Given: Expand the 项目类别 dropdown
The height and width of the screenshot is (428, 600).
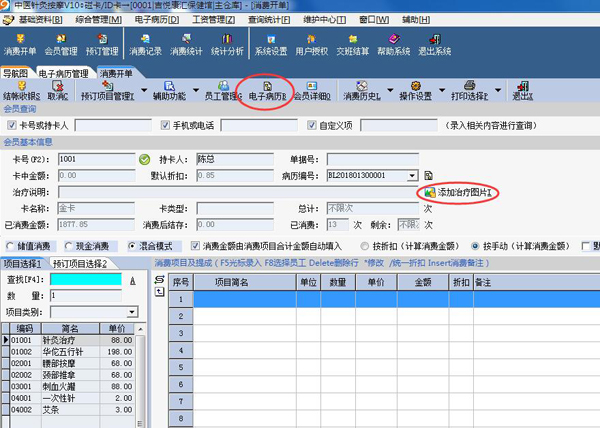Looking at the screenshot, I should 132,312.
